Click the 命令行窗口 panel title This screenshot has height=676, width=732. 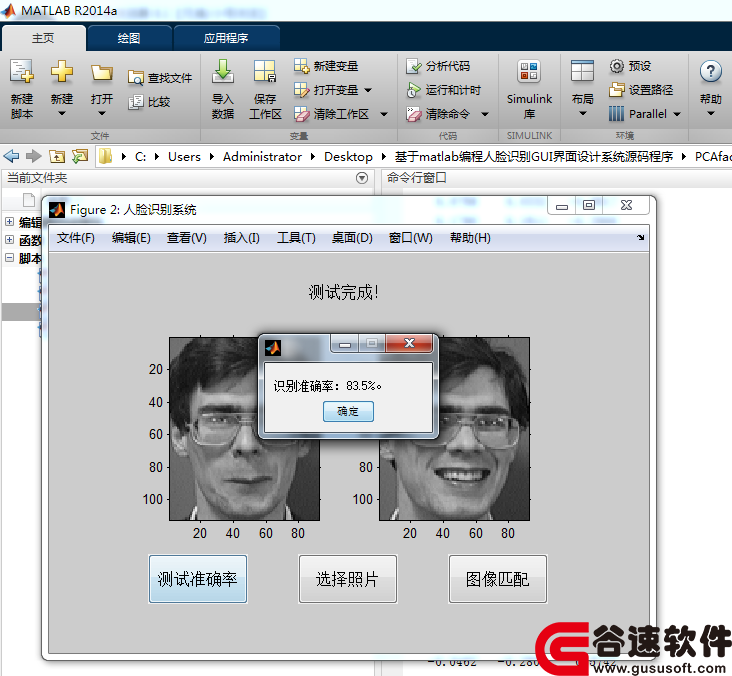(x=416, y=178)
